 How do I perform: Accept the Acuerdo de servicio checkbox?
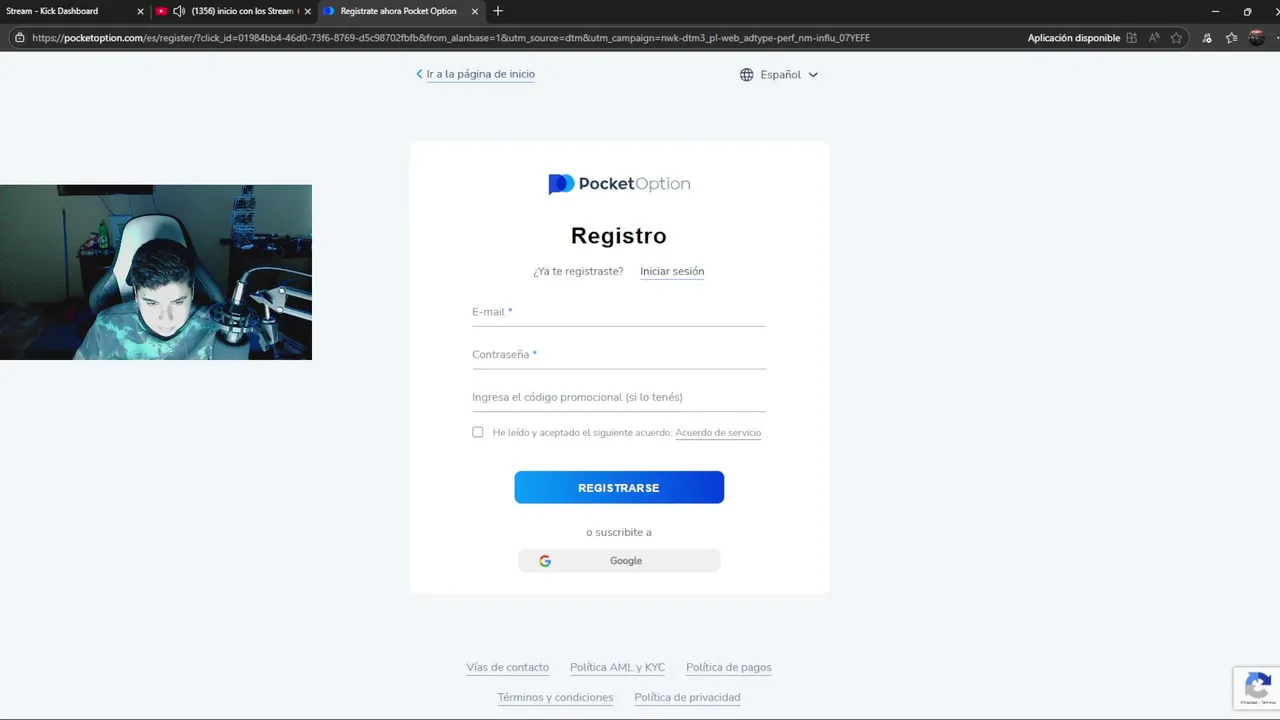coord(478,432)
